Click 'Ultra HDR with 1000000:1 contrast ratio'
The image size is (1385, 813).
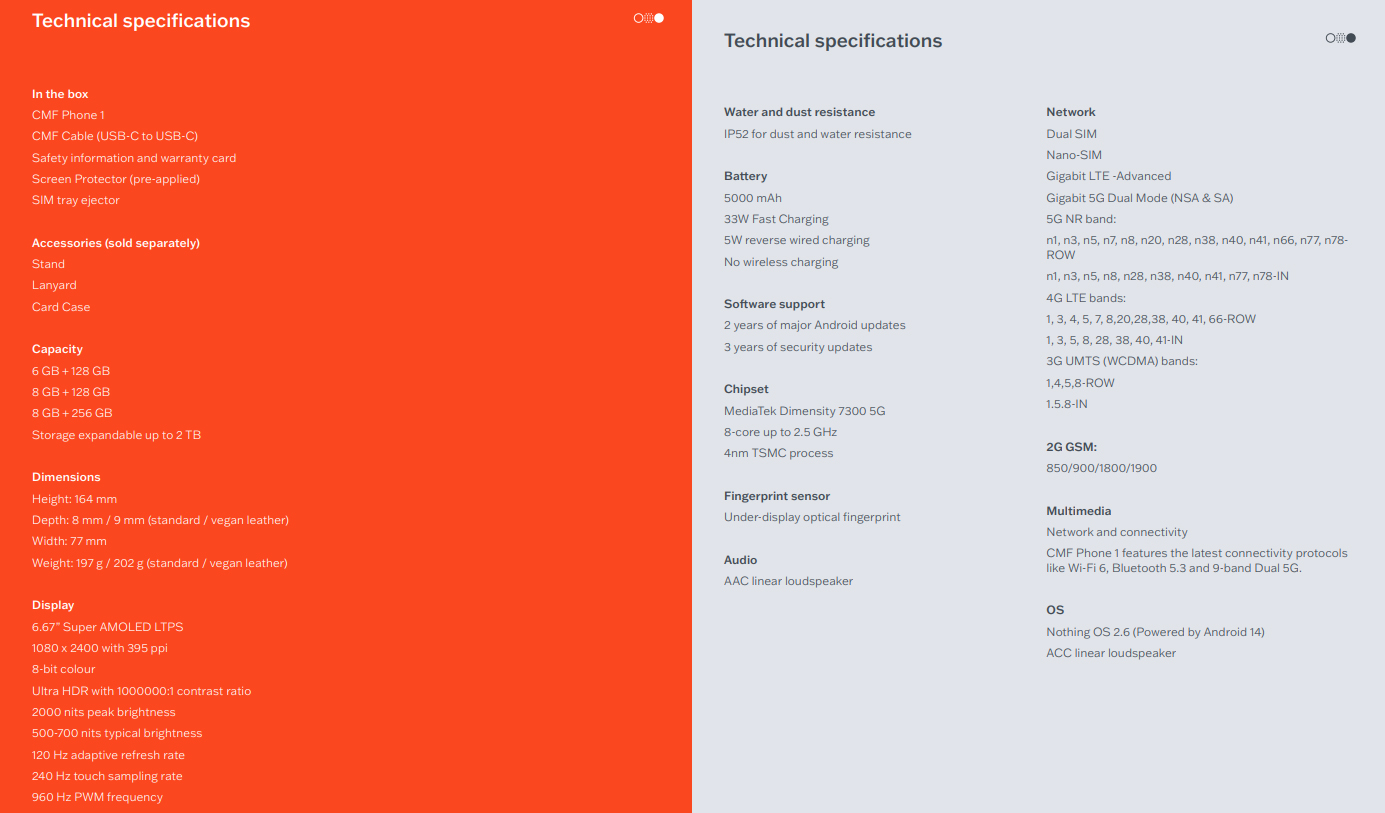142,691
